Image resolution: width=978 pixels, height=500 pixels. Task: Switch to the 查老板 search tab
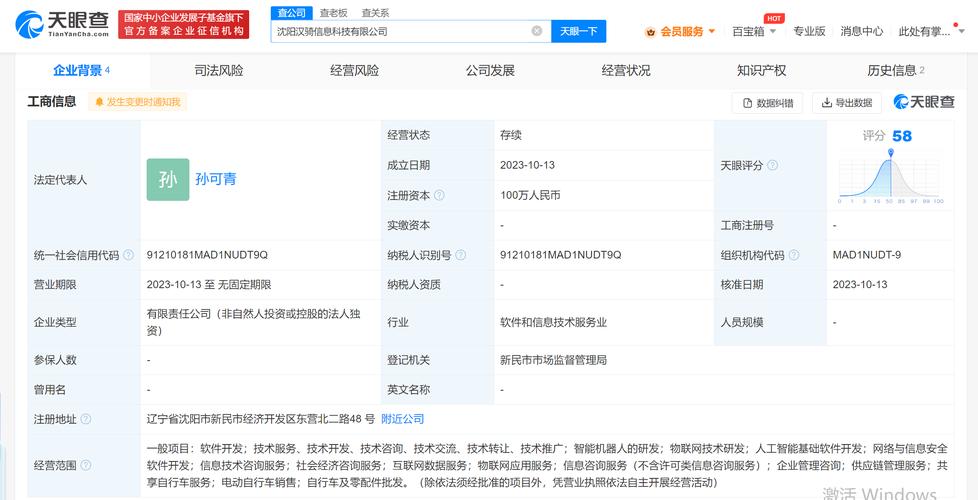[x=333, y=12]
